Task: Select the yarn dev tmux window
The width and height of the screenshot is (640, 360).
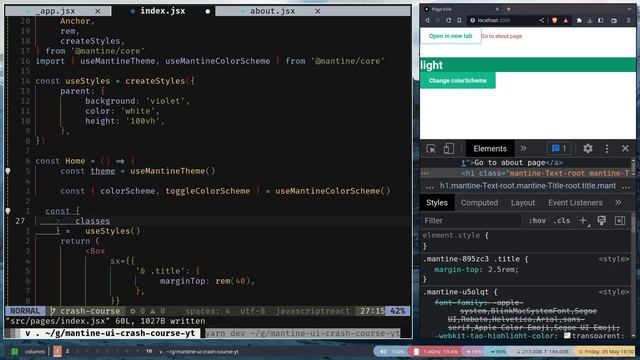Action: [x=302, y=333]
